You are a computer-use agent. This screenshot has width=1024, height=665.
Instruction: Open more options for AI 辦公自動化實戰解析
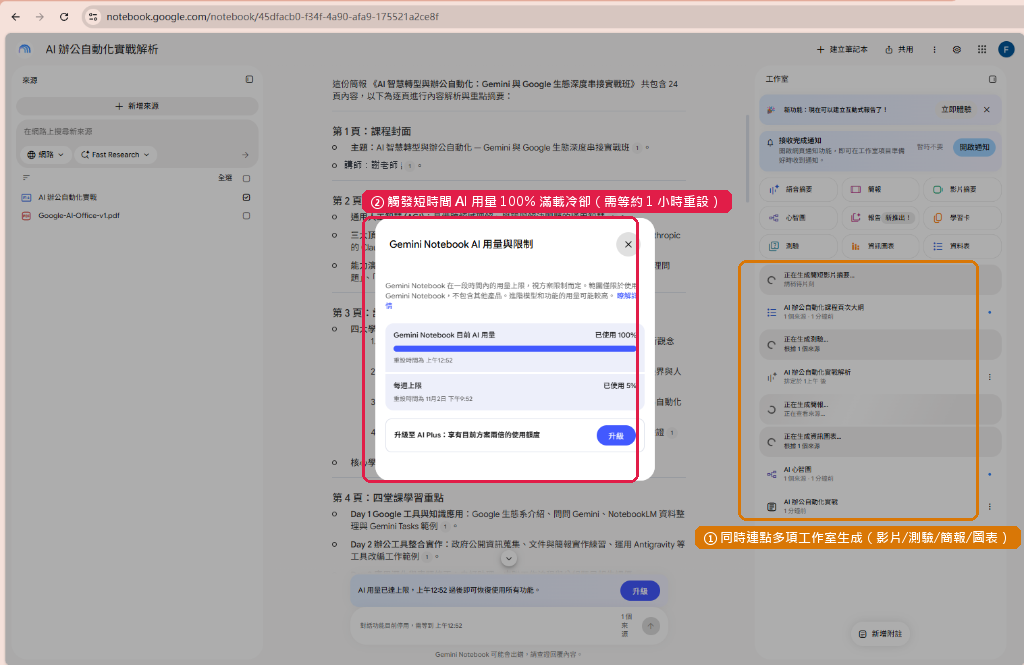click(x=990, y=377)
